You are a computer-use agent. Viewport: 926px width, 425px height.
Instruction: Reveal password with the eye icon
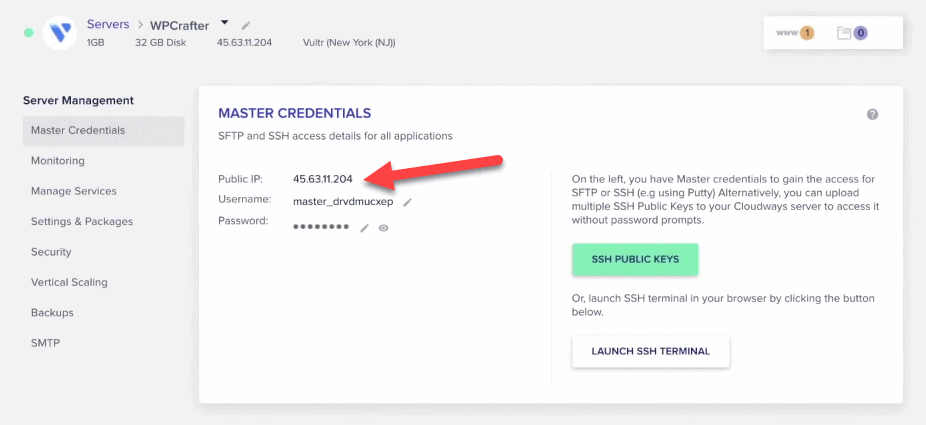[x=383, y=228]
